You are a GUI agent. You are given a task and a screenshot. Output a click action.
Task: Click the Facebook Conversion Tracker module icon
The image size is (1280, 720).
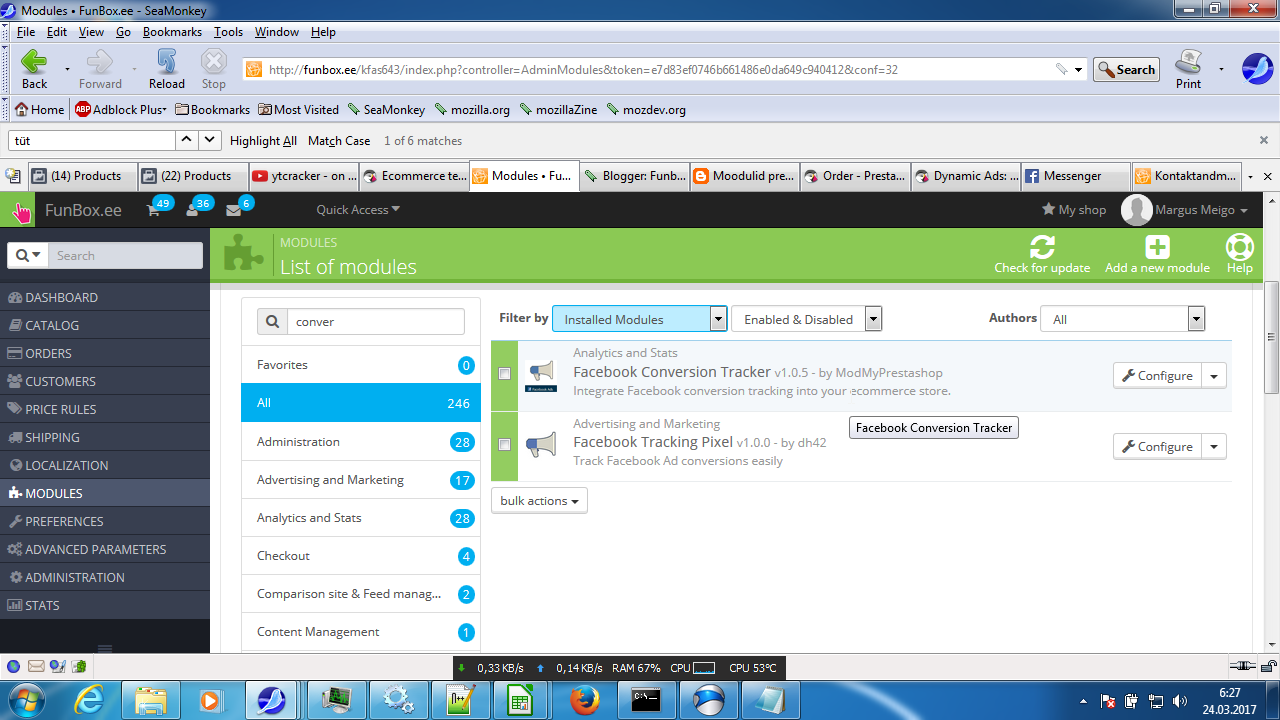pos(541,376)
